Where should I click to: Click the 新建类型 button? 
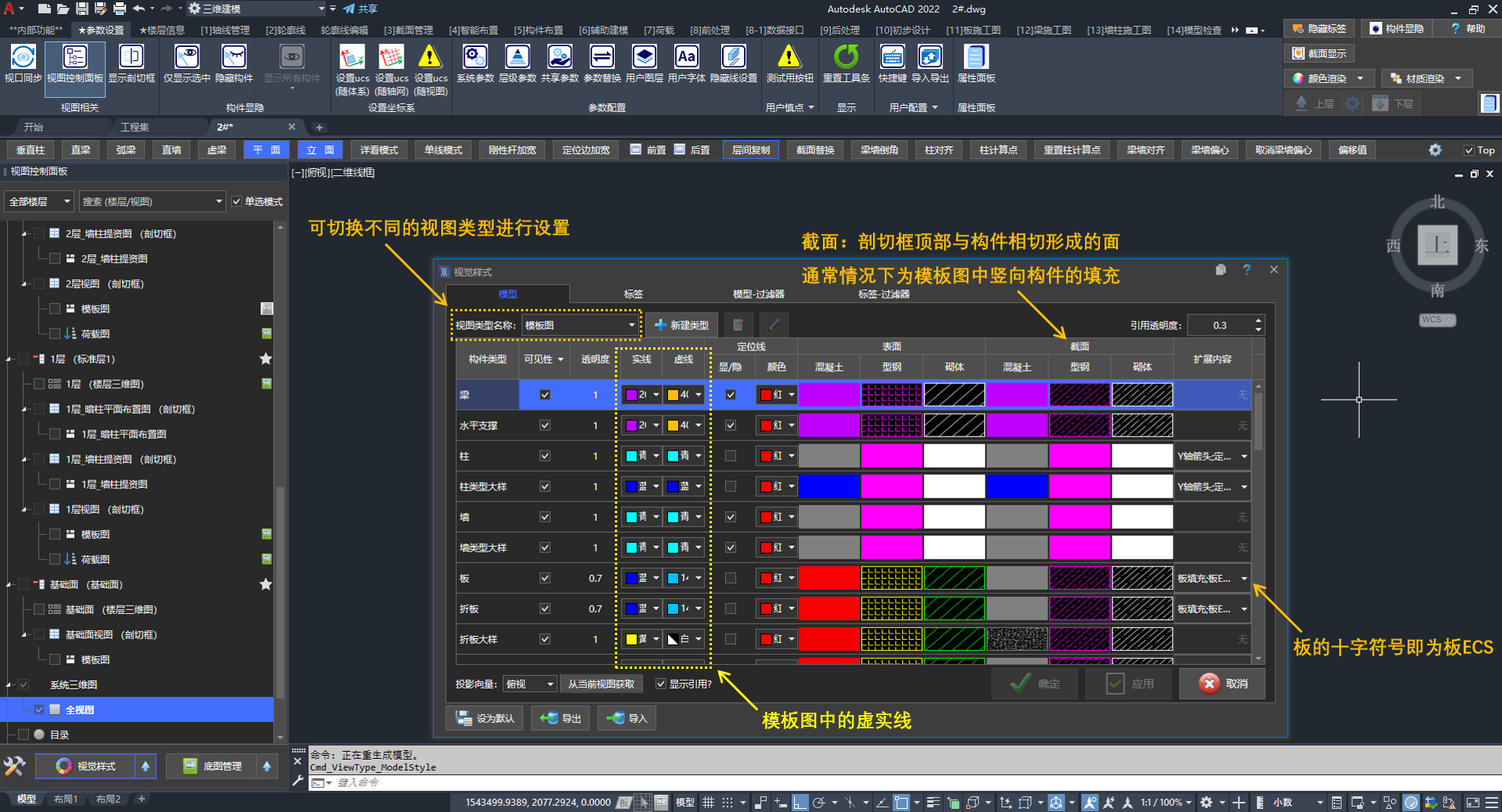pos(682,325)
